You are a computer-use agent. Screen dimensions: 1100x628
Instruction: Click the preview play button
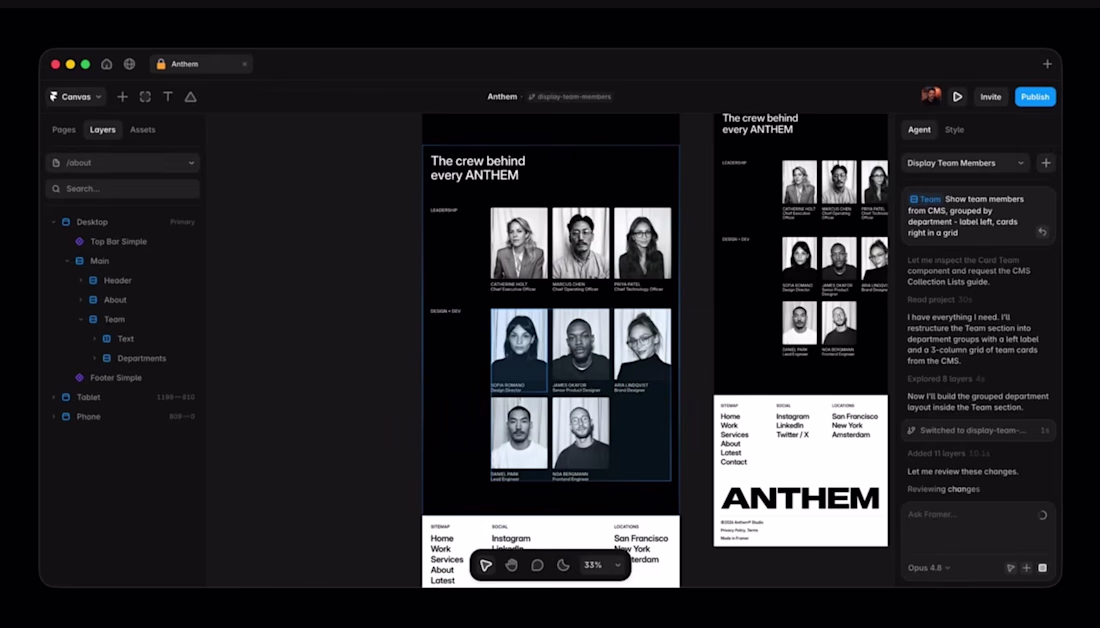point(957,97)
